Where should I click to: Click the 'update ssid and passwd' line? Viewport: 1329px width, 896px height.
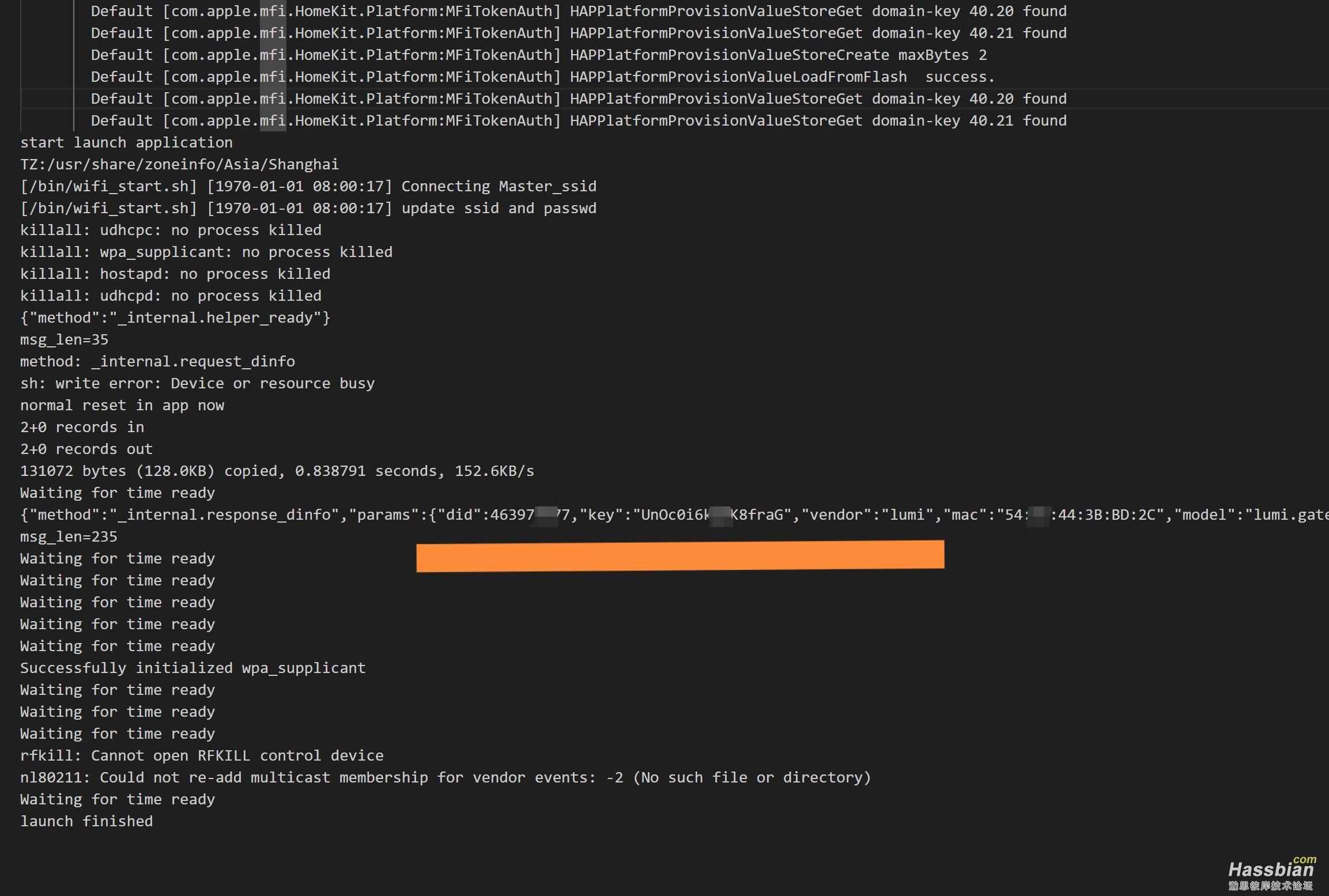[308, 208]
